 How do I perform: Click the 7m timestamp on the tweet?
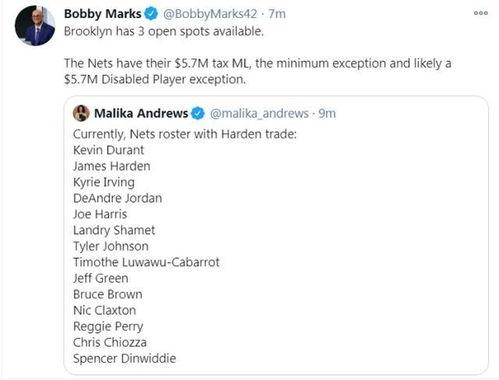coord(277,14)
